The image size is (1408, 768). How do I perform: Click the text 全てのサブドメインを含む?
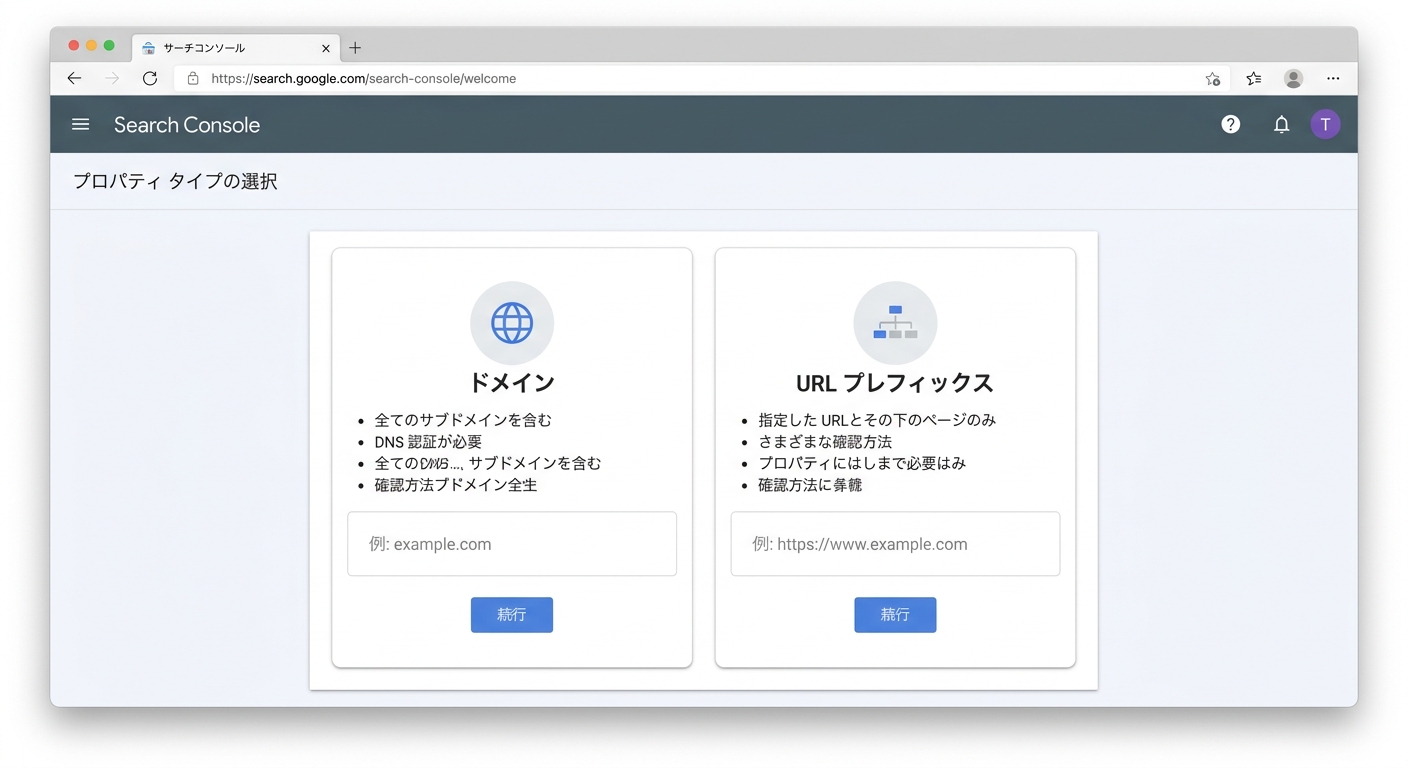pyautogui.click(x=463, y=420)
